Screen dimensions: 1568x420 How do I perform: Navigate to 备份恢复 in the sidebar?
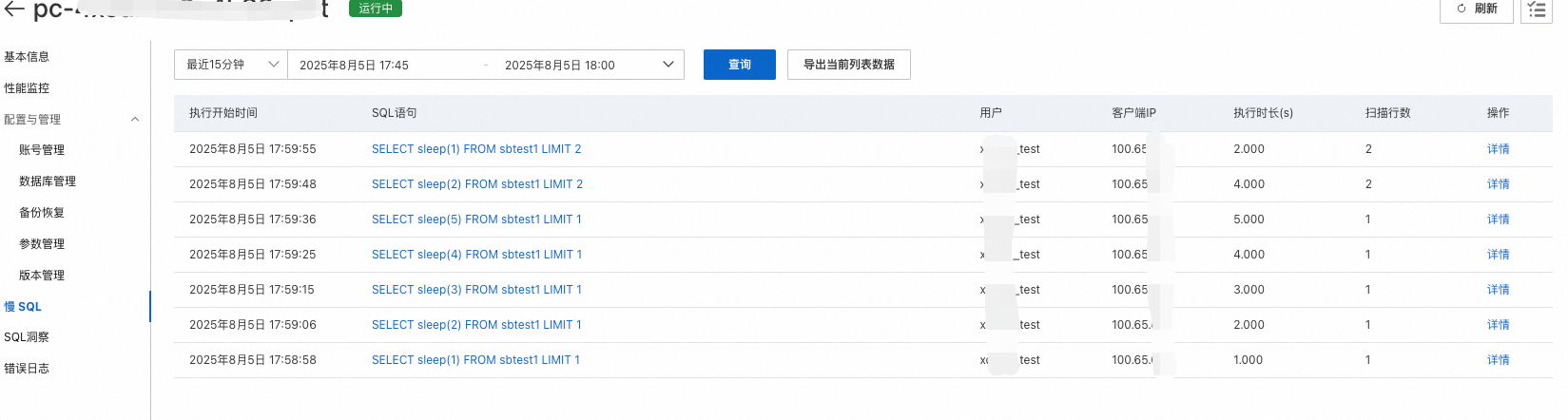tap(42, 213)
